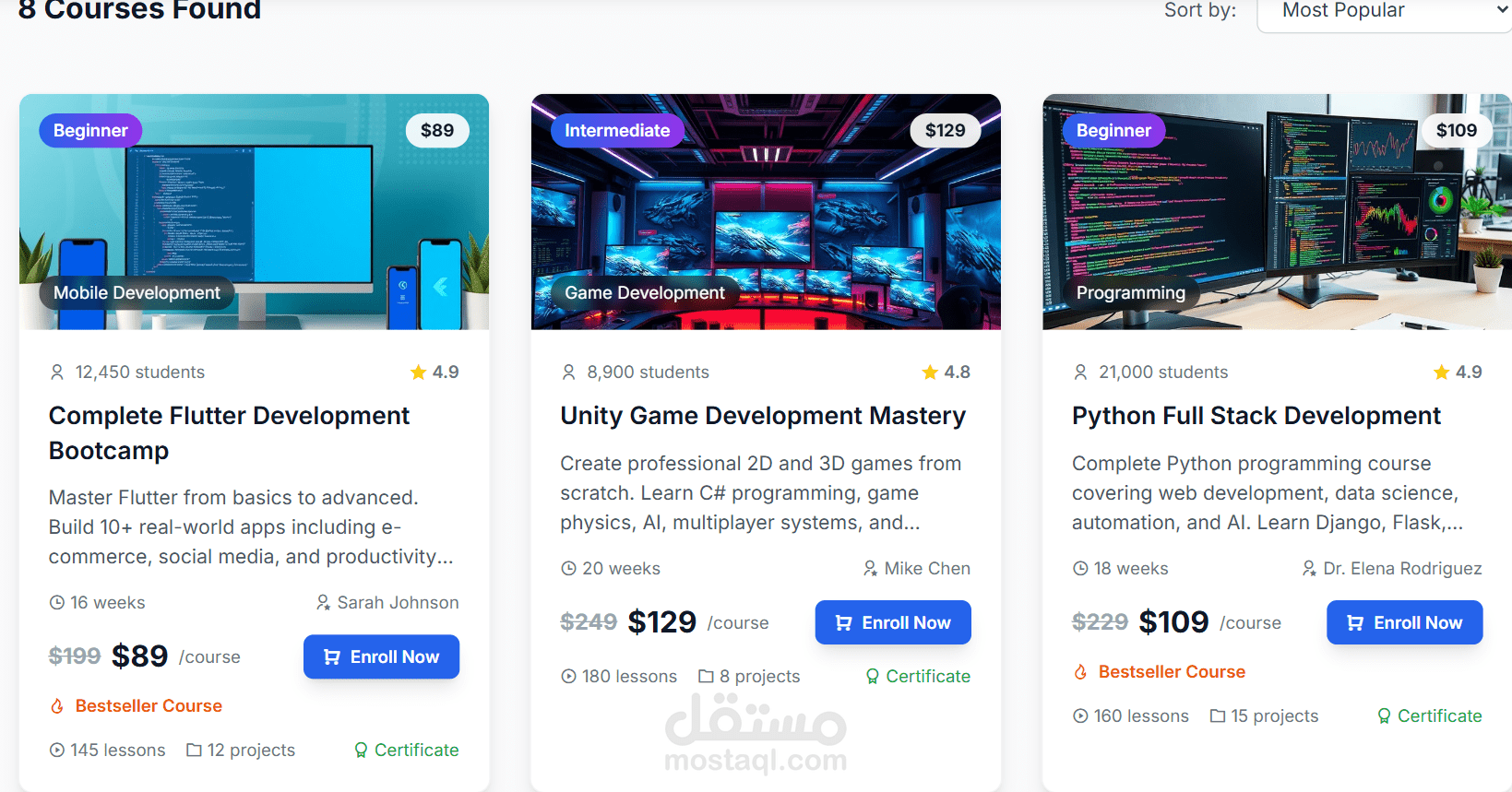
Task: Open the Flutter course thumbnail image
Action: pos(254,212)
